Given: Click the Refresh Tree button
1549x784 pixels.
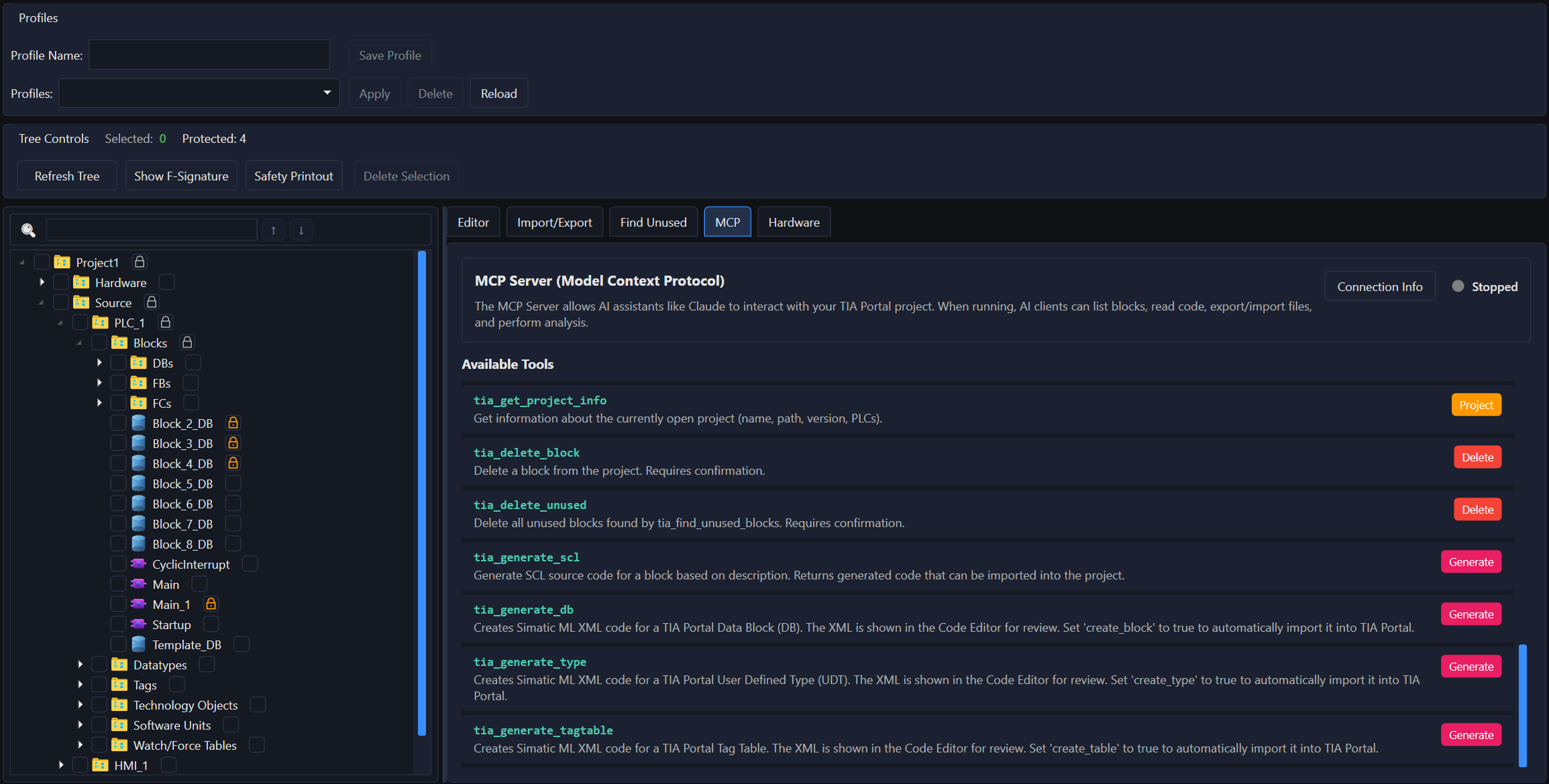Looking at the screenshot, I should (67, 176).
